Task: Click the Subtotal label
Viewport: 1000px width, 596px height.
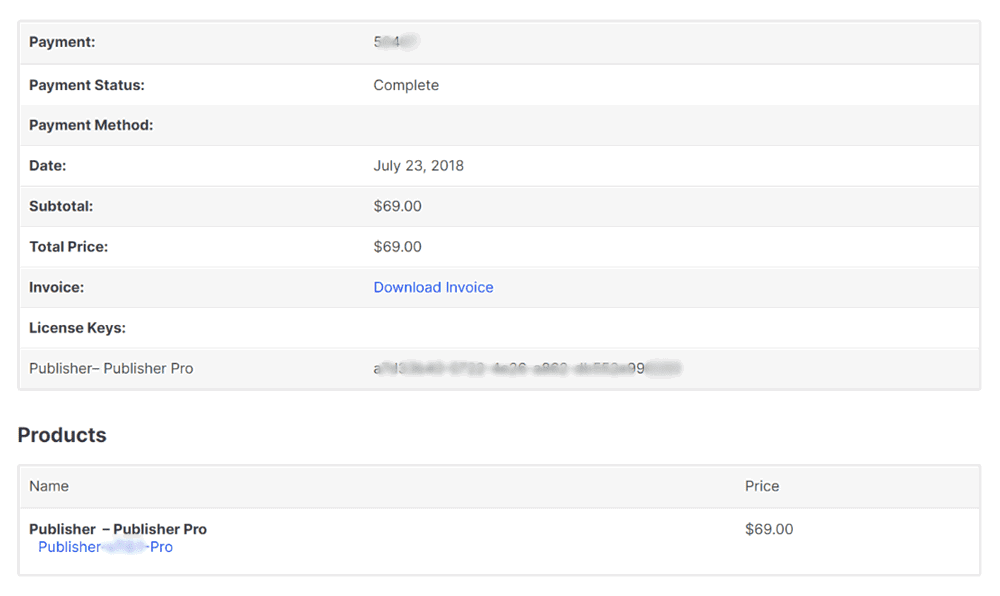Action: click(60, 206)
